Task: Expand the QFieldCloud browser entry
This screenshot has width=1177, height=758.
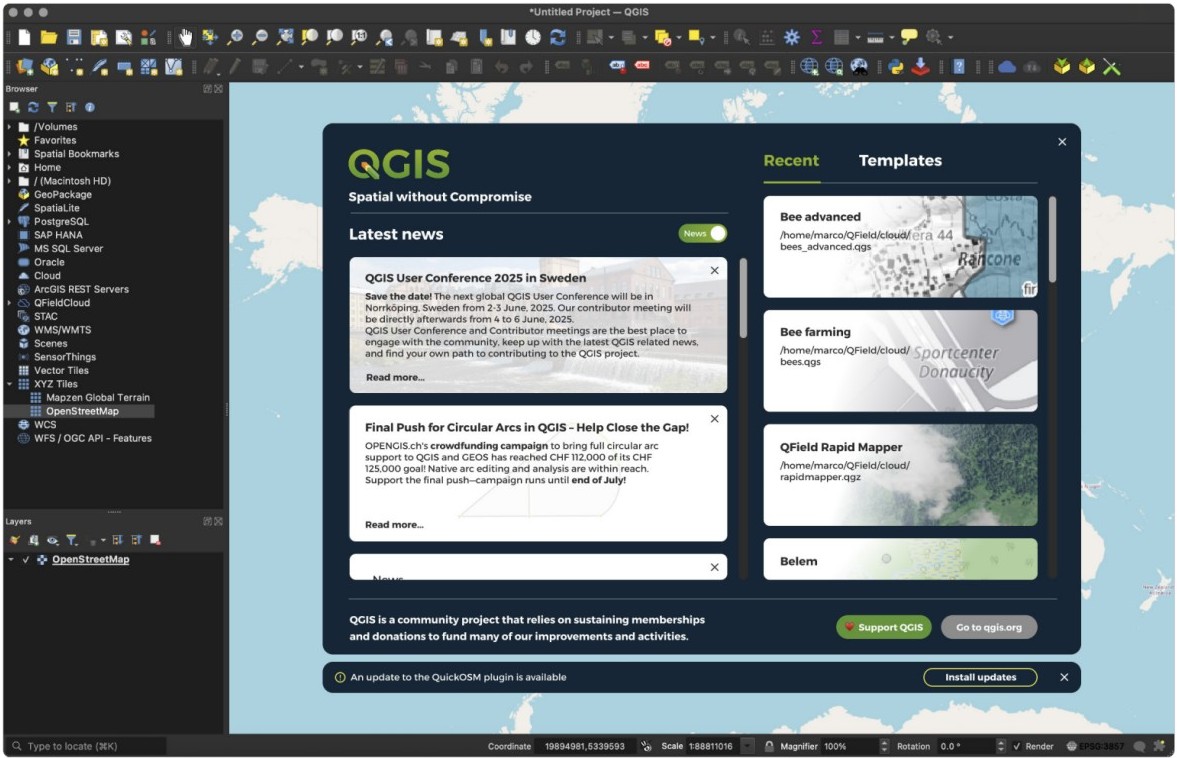Action: pos(10,303)
